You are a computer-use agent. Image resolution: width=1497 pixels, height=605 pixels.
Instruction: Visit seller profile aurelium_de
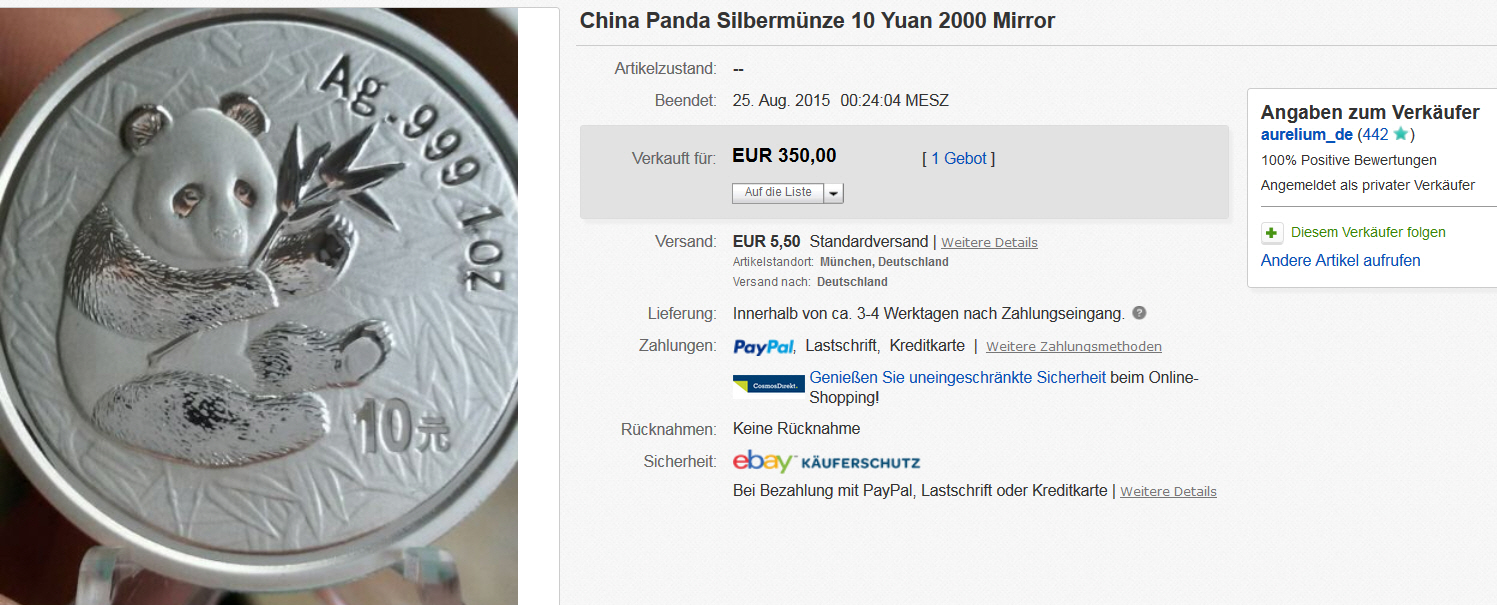click(1307, 135)
